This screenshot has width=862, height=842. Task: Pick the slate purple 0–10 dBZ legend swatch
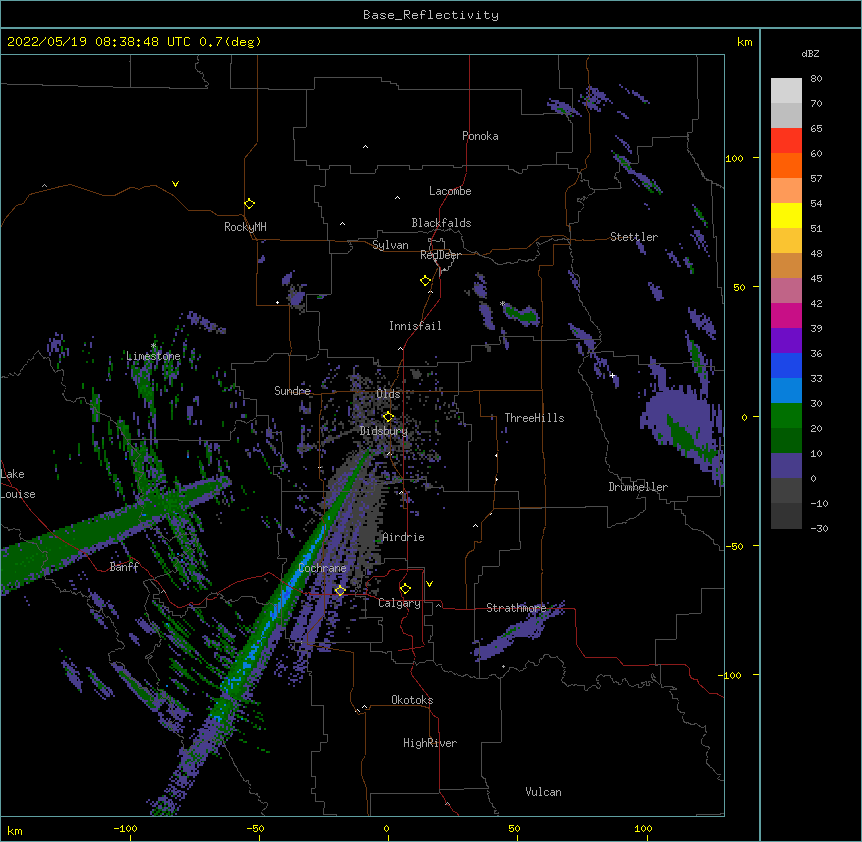786,466
